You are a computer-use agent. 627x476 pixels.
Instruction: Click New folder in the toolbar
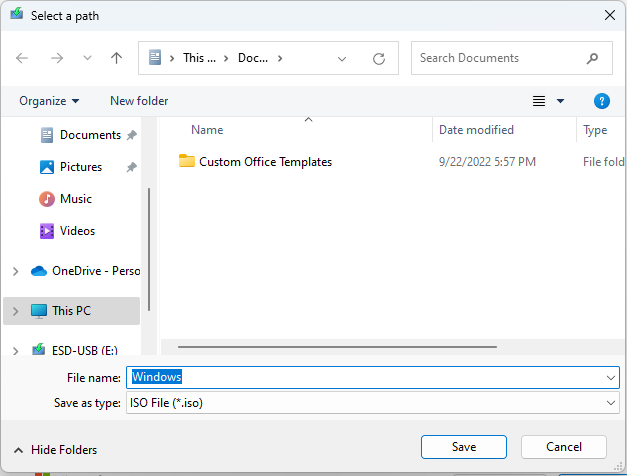point(139,101)
